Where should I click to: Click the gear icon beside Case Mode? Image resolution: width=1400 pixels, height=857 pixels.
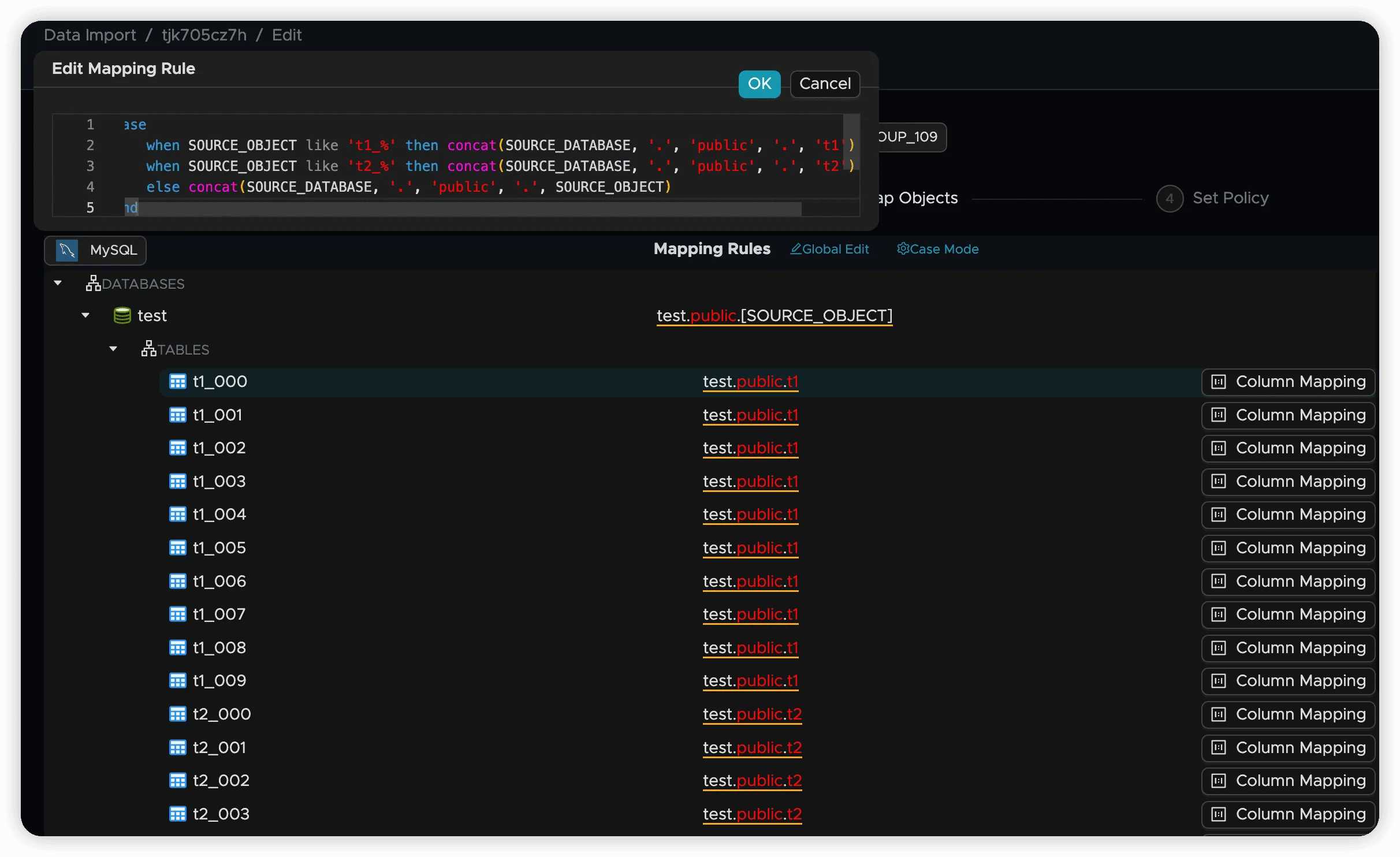903,249
